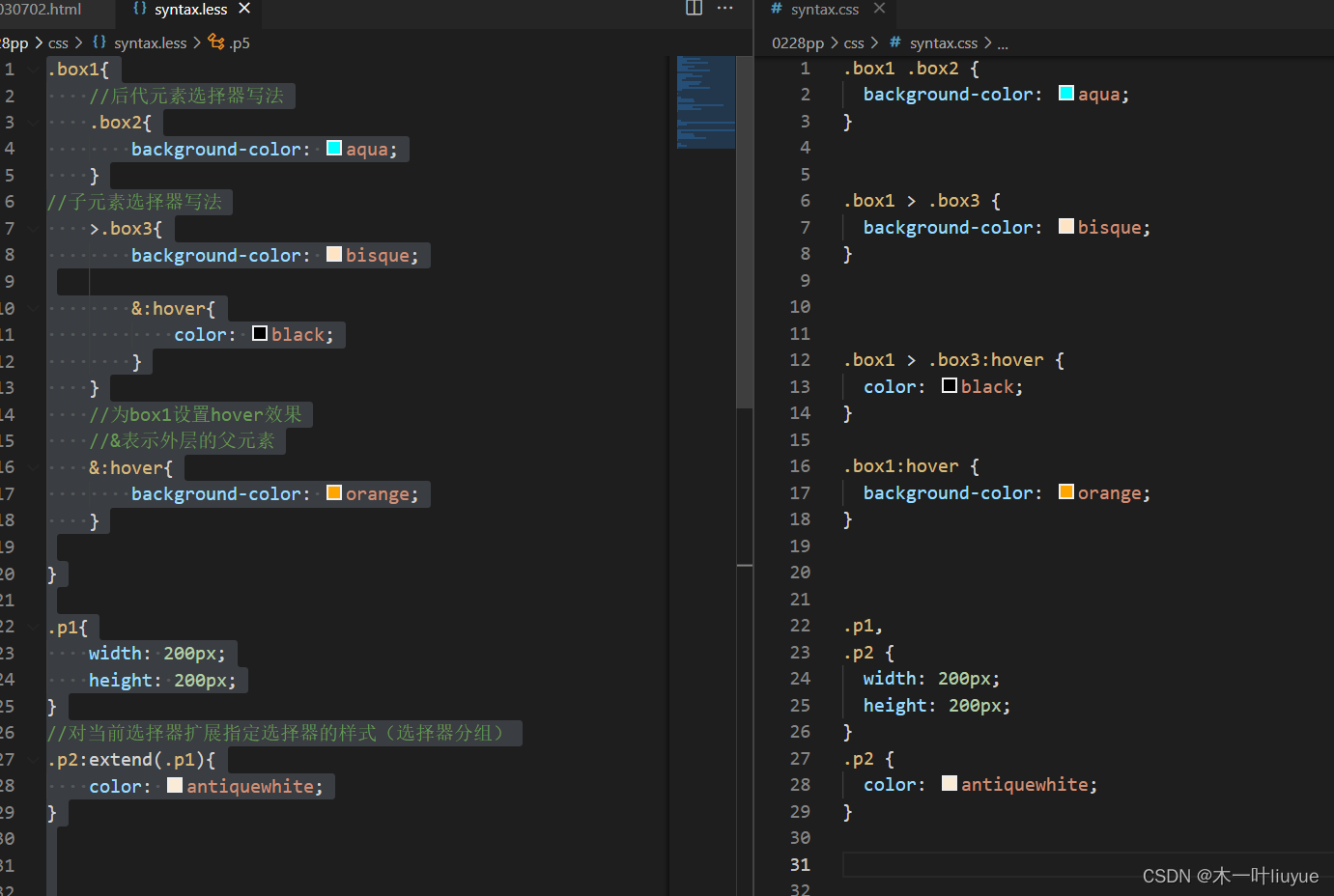This screenshot has width=1334, height=896.
Task: Open bisque color picker in syntax.less
Action: click(x=334, y=255)
